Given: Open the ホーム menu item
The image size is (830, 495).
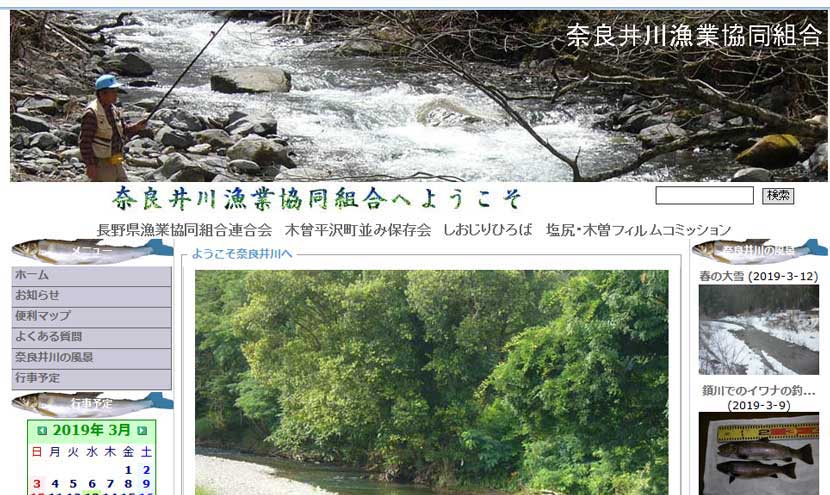Looking at the screenshot, I should [x=92, y=276].
